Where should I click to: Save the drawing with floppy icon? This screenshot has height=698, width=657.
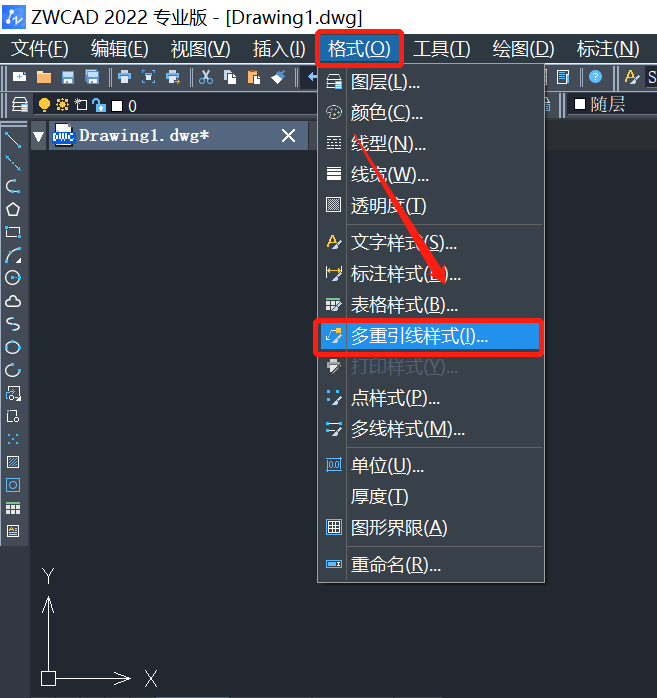(x=68, y=77)
